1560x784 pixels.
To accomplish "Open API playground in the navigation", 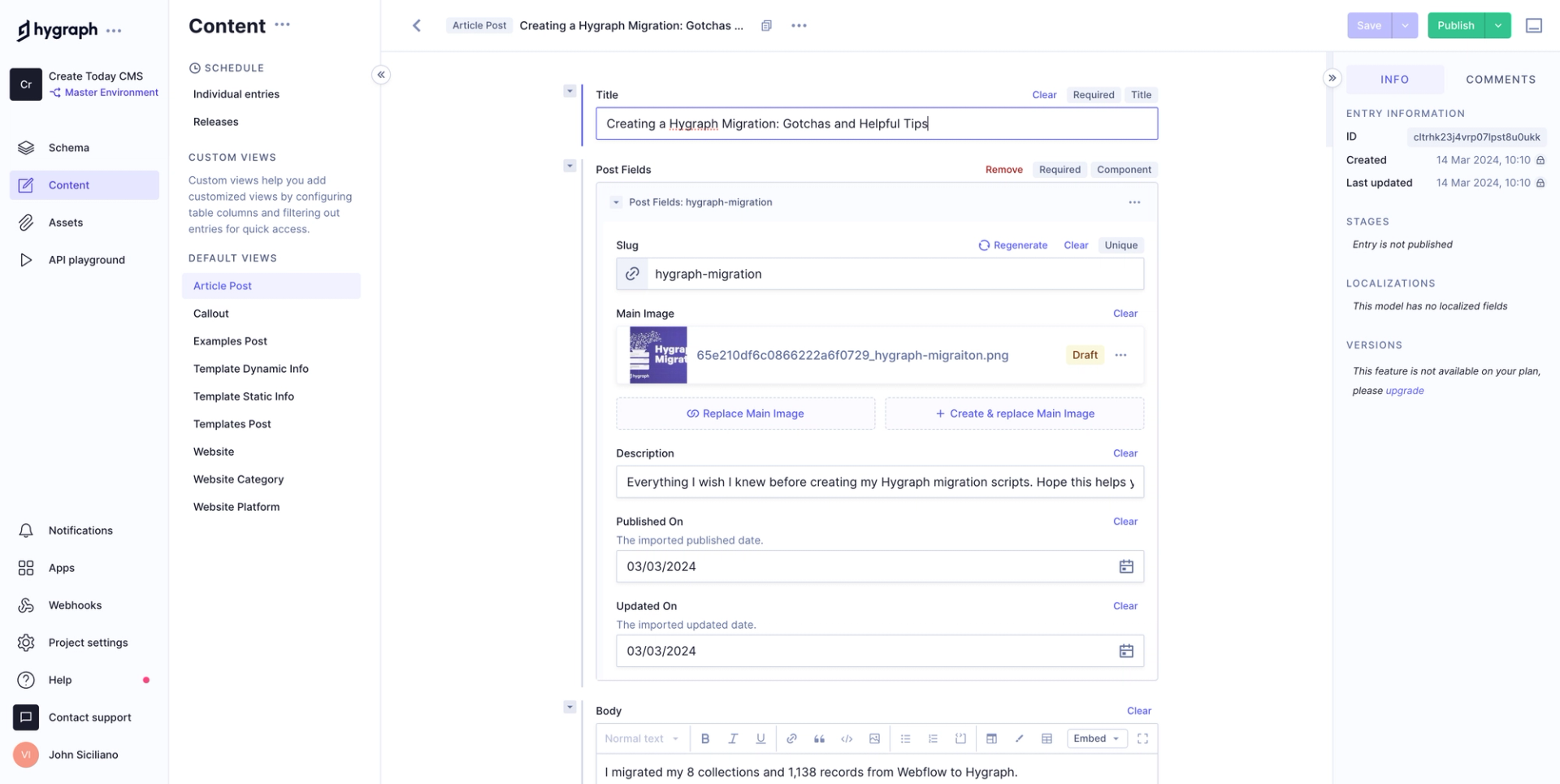I will (x=84, y=260).
